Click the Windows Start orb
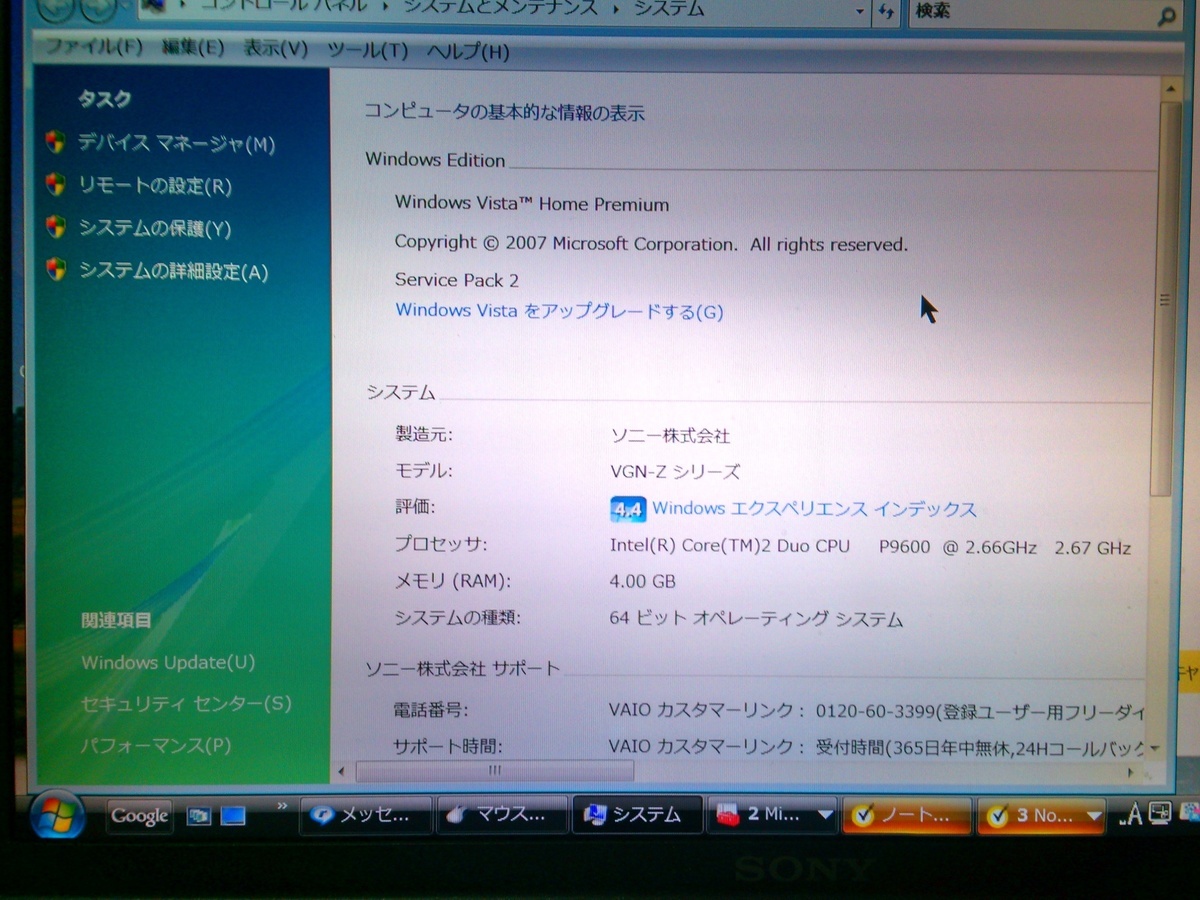1200x900 pixels. click(x=57, y=815)
